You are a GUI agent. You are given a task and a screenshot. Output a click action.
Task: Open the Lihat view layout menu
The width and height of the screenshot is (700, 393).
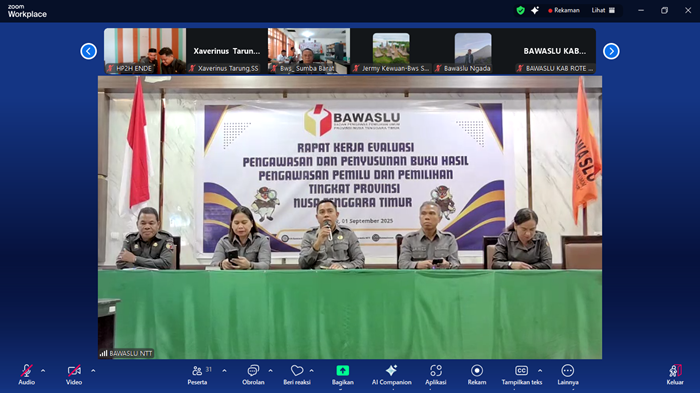point(603,10)
